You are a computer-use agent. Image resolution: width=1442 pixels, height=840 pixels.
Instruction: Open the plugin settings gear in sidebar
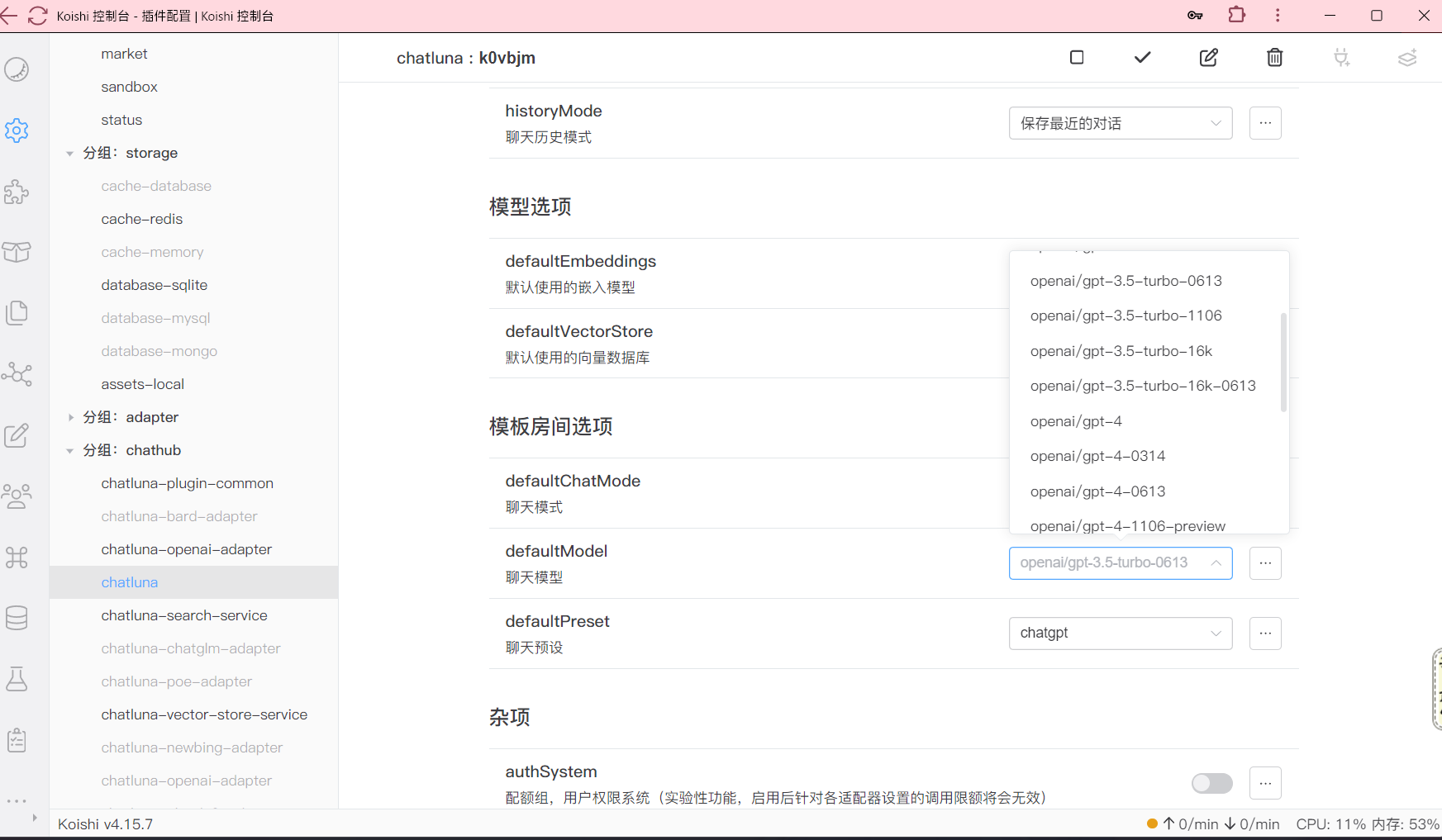(x=17, y=131)
